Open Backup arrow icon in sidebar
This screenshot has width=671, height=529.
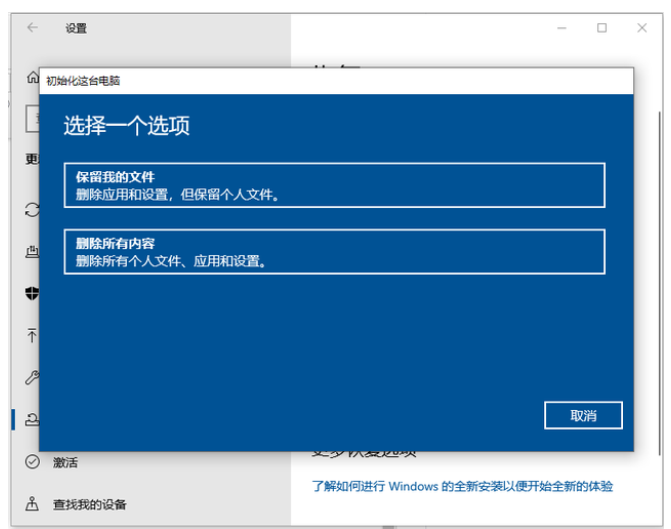[32, 336]
